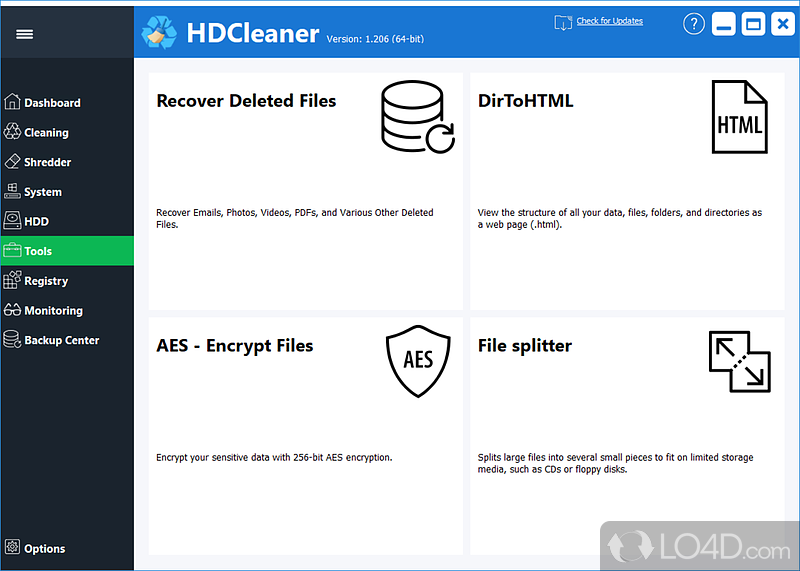Click the Check for Updates link
Screen dimensions: 800x571
point(610,21)
